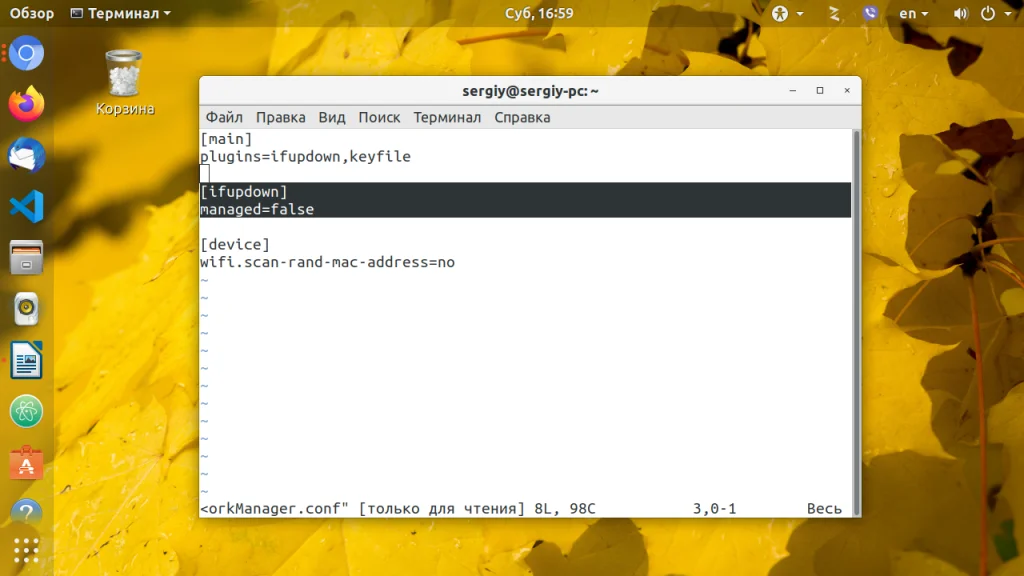This screenshot has width=1024, height=576.
Task: Open Chromium browser from the dock
Action: point(26,53)
